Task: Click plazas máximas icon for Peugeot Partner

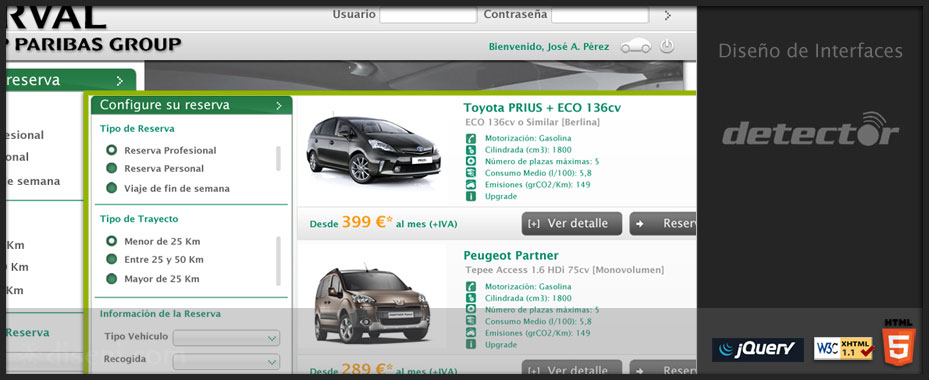Action: pyautogui.click(x=471, y=309)
